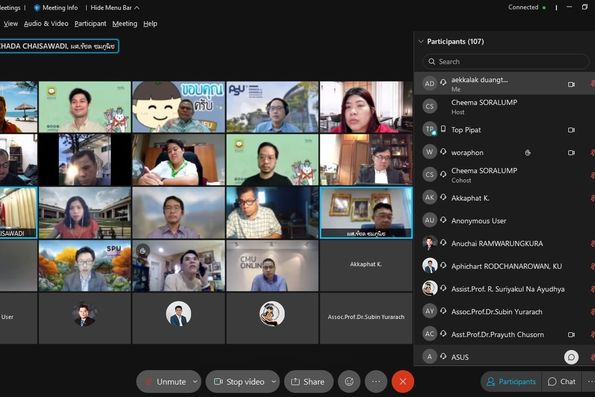Toggle the Stop video button
The image size is (595, 397).
(239, 381)
